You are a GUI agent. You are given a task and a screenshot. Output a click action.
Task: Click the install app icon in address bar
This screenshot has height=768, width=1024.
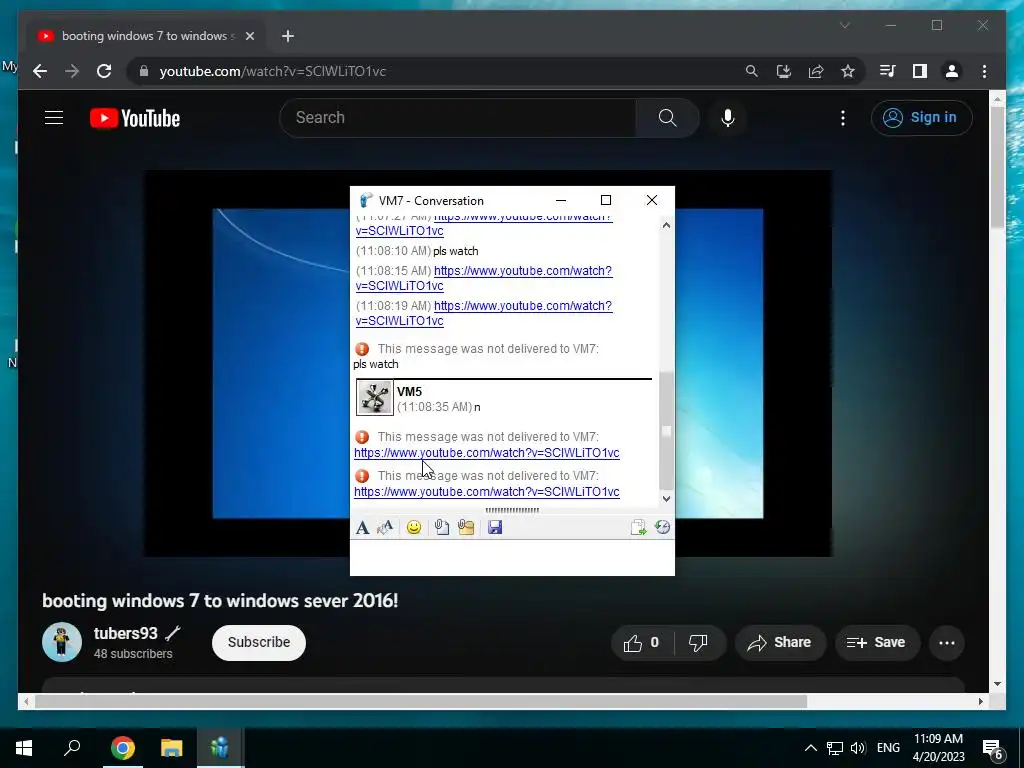pos(784,71)
